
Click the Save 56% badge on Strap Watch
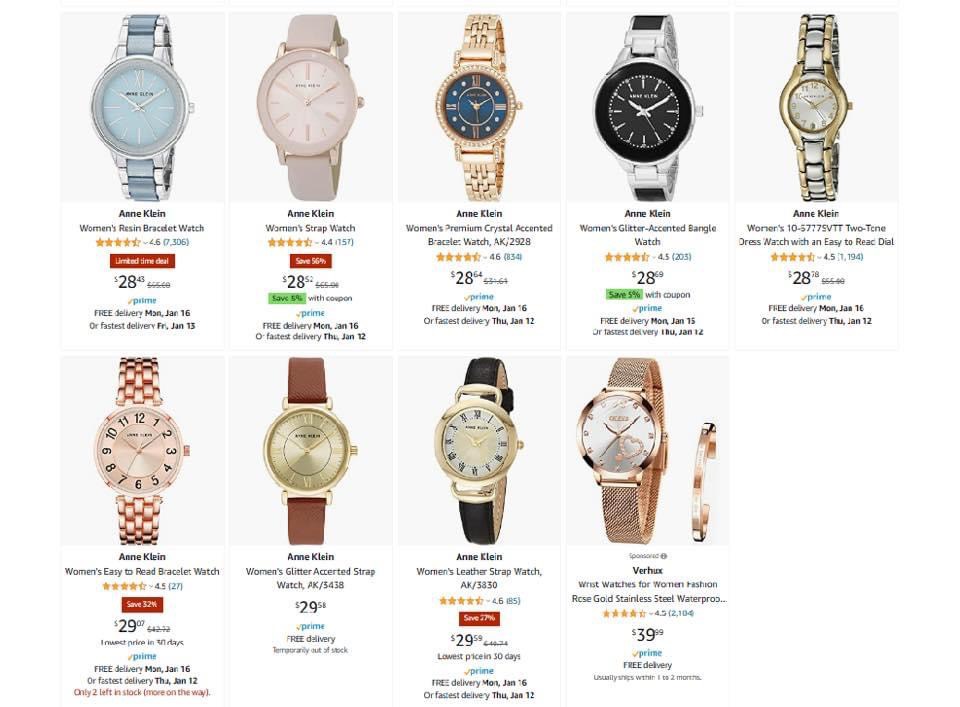pyautogui.click(x=310, y=261)
